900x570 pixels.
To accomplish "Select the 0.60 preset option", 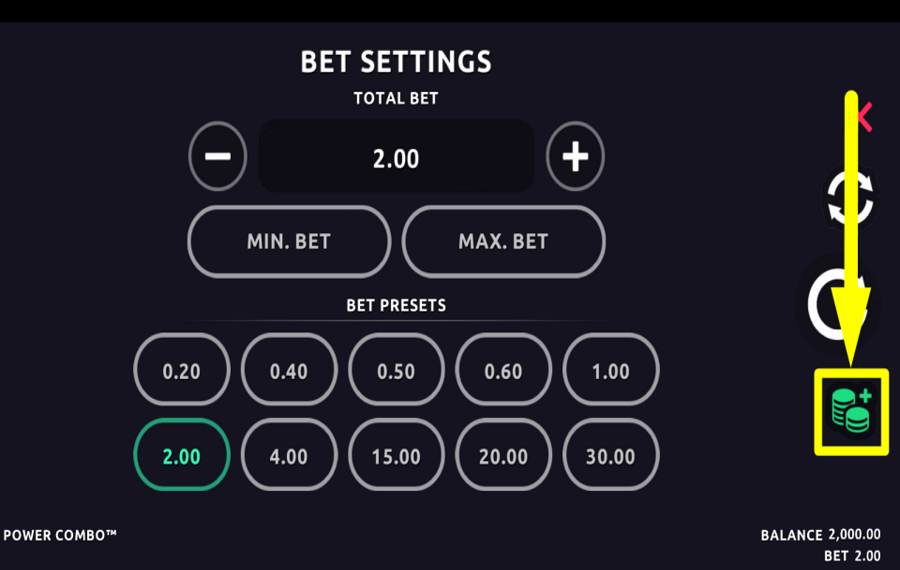I will [x=503, y=371].
